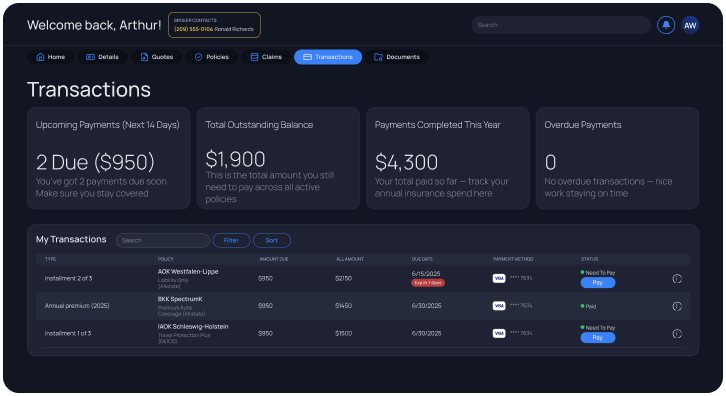
Task: Click the ALL AMOUNT column header
Action: [x=350, y=259]
